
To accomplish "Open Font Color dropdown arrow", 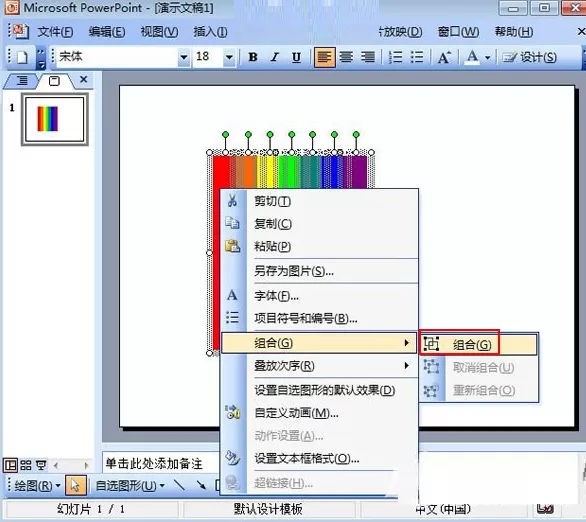I will click(488, 58).
